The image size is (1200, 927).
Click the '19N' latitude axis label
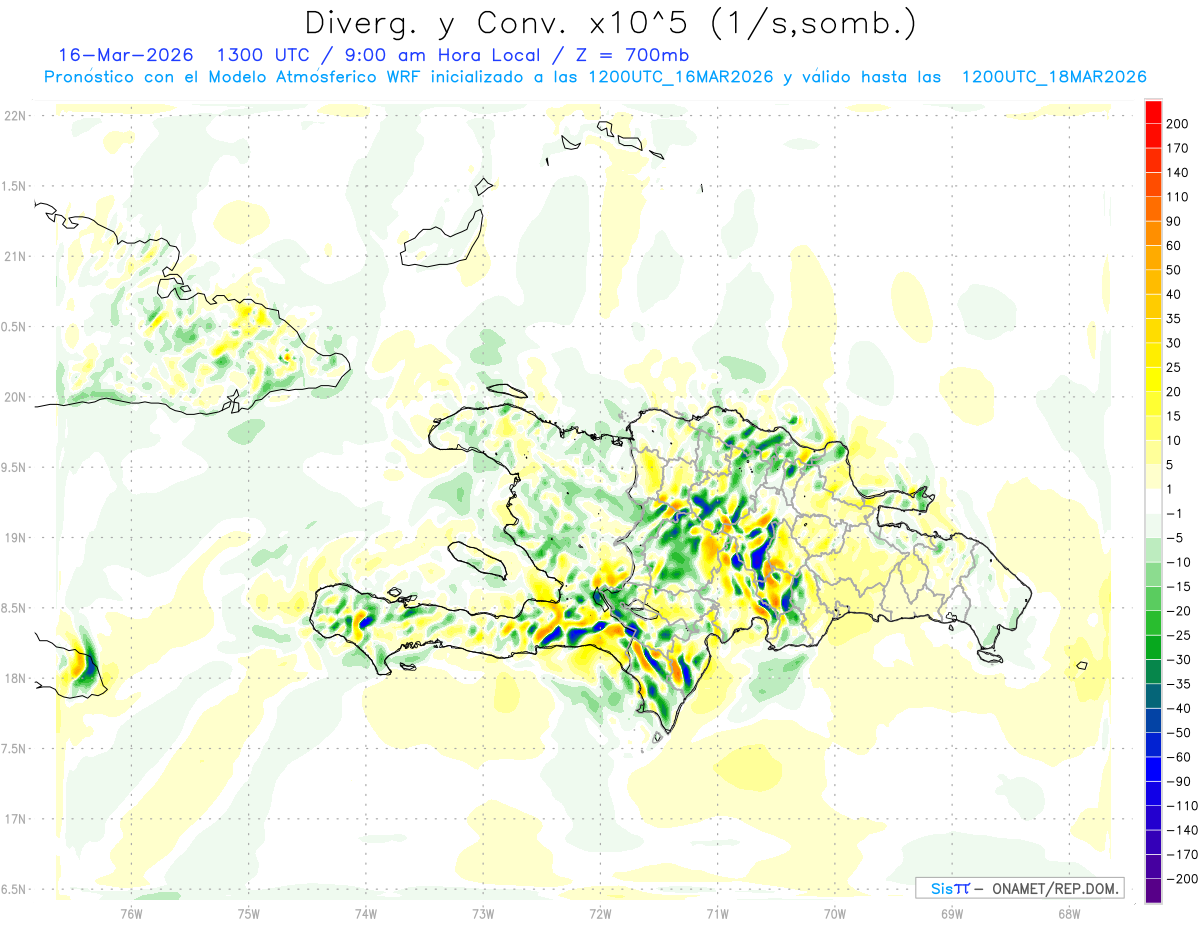(16, 538)
